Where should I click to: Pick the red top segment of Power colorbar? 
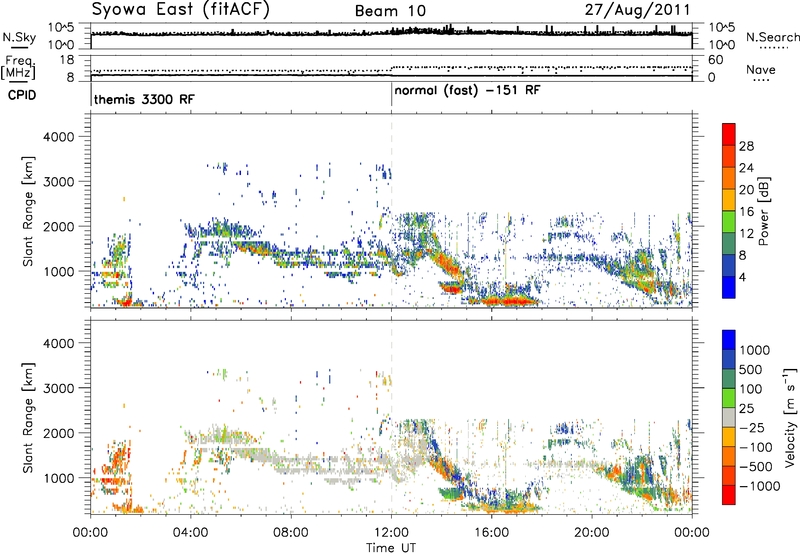click(729, 135)
